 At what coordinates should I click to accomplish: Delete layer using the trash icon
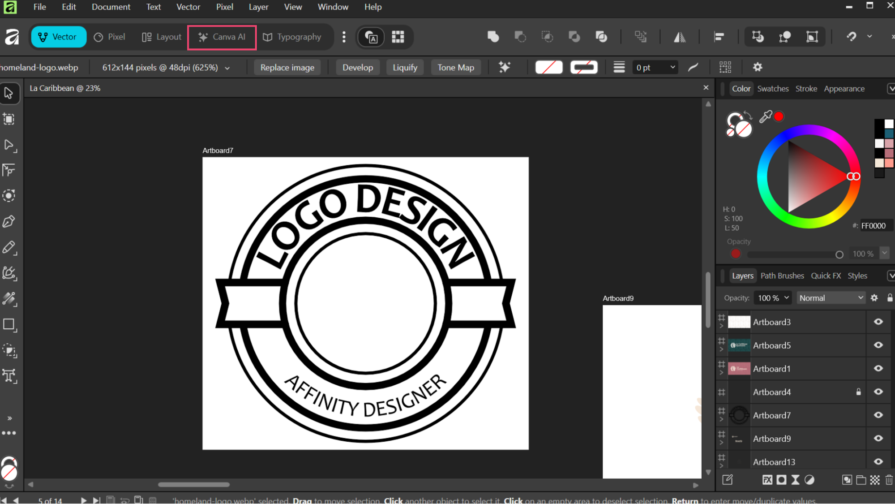pos(889,480)
